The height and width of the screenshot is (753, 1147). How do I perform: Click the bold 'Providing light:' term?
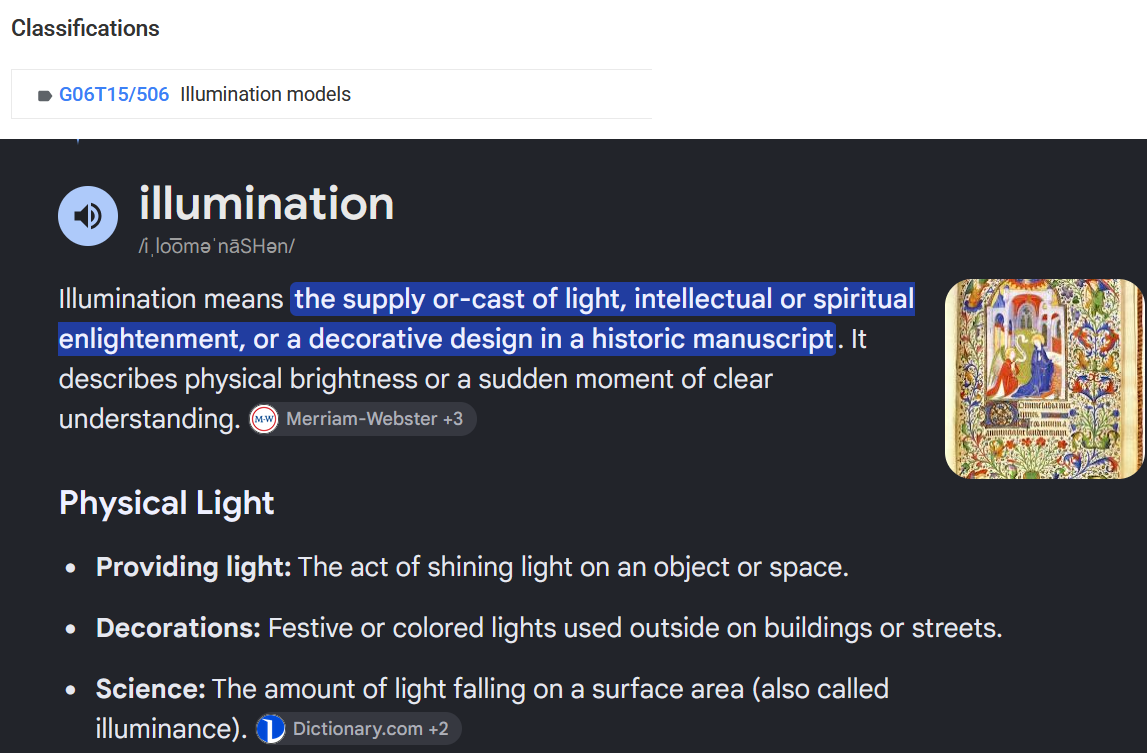point(193,567)
